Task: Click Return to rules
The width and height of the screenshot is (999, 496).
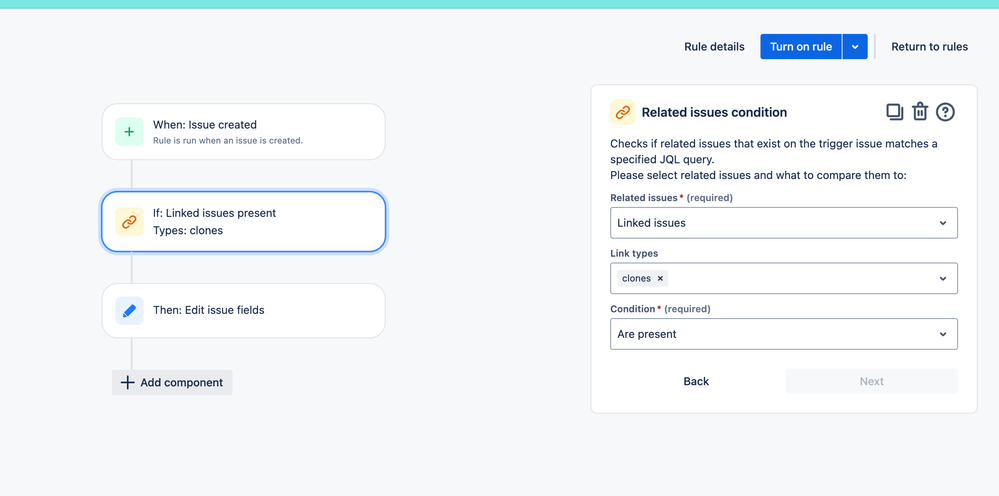Action: (929, 46)
